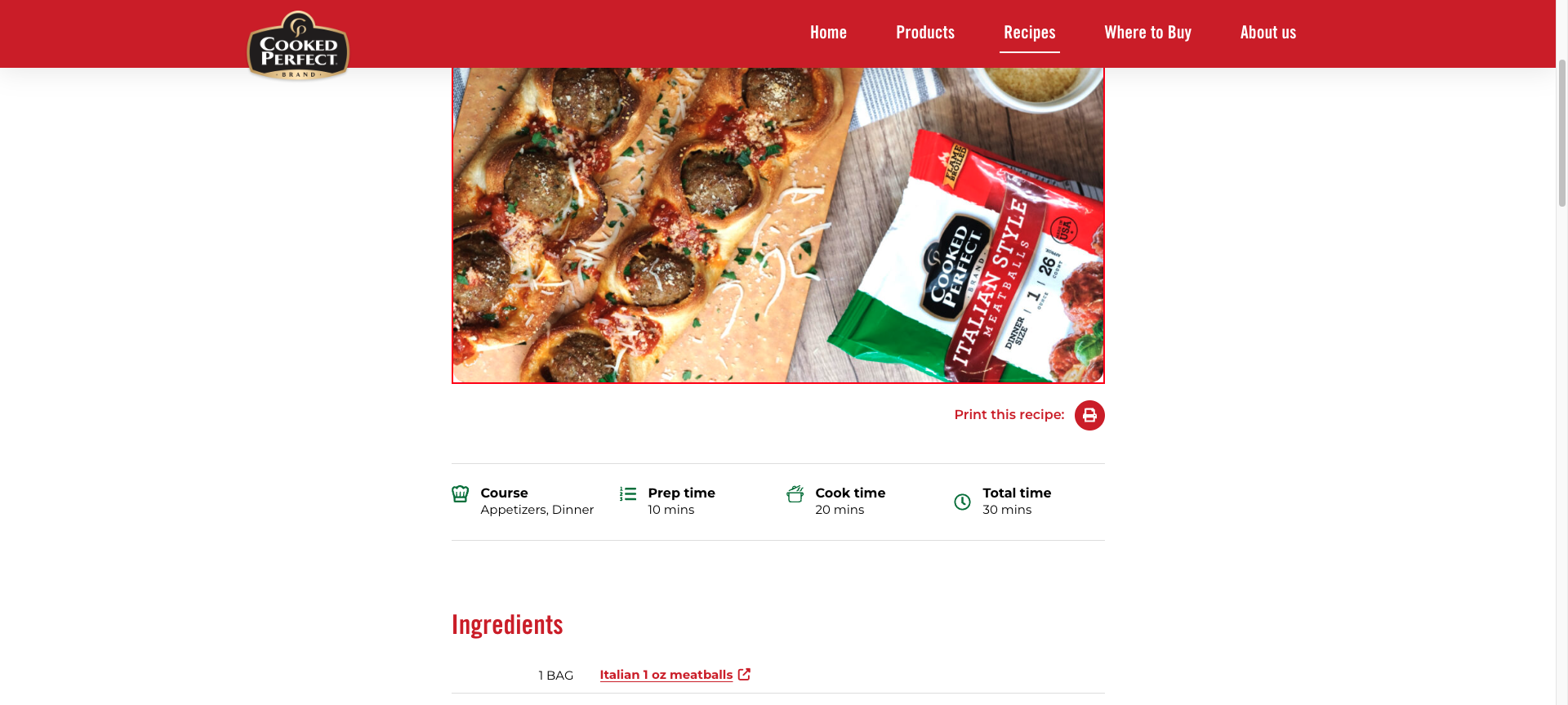The image size is (1568, 705).
Task: Click the Prep time list icon
Action: click(x=628, y=493)
